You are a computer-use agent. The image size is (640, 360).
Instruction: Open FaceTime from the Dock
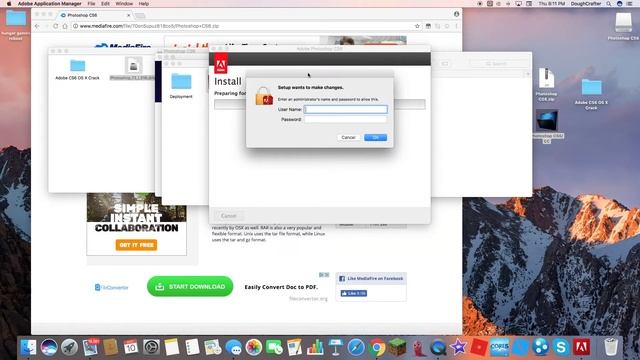[x=274, y=347]
